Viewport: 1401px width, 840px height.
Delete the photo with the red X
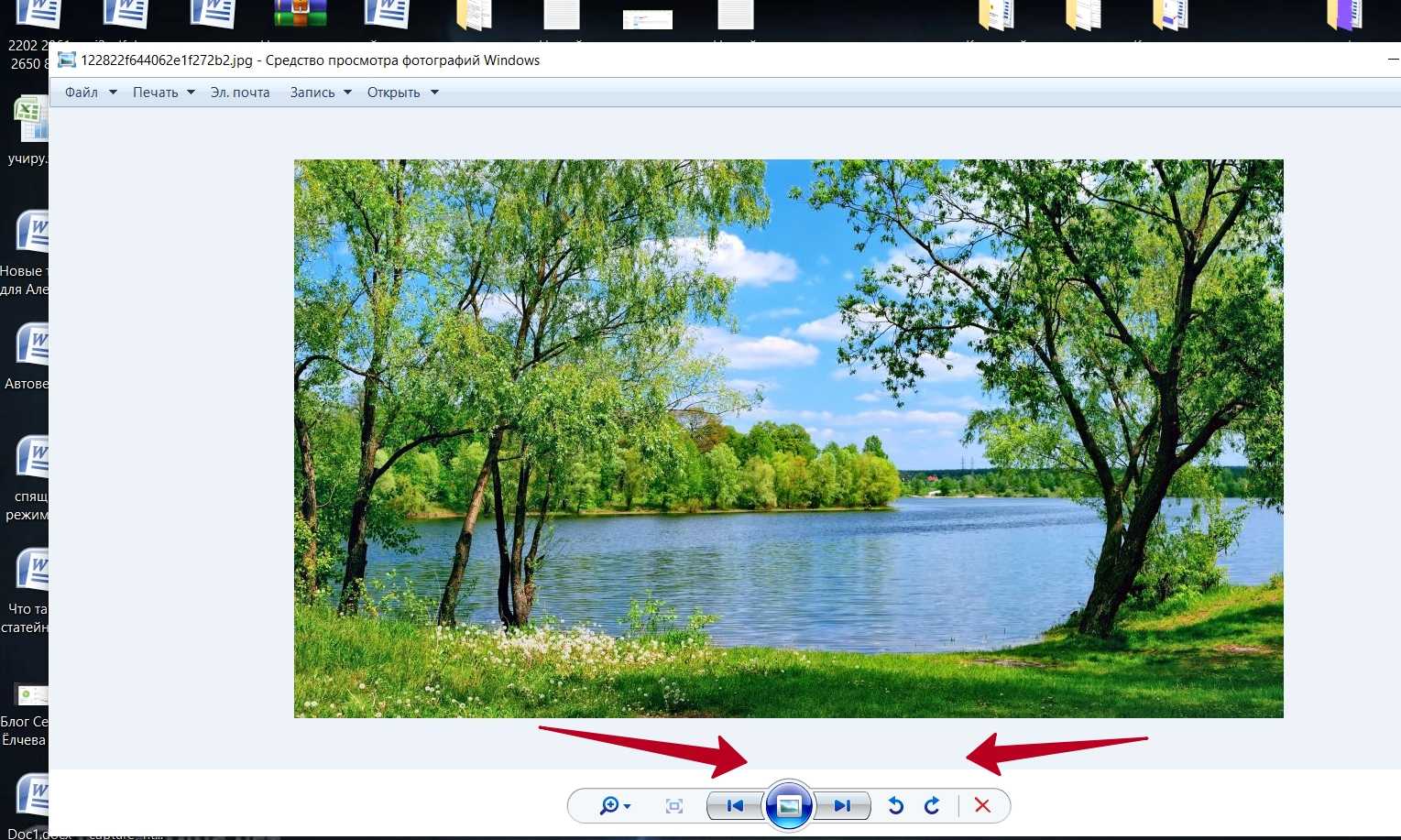pos(982,806)
